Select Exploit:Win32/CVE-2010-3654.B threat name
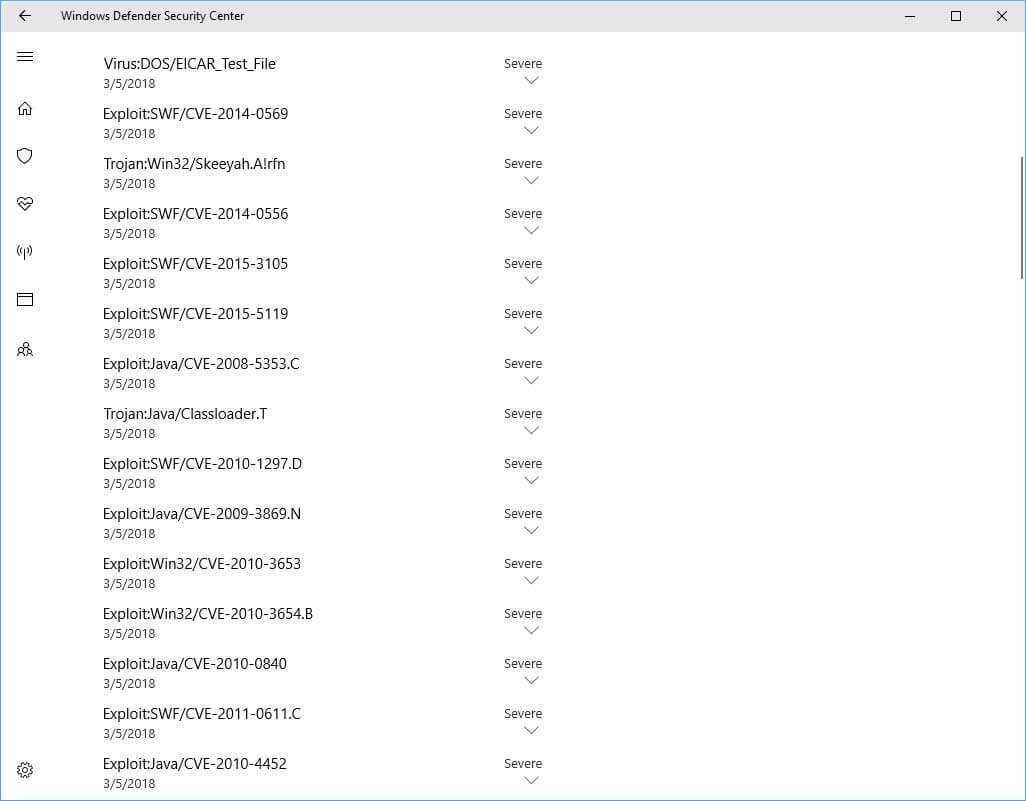Screen dimensions: 1026x801 point(208,614)
